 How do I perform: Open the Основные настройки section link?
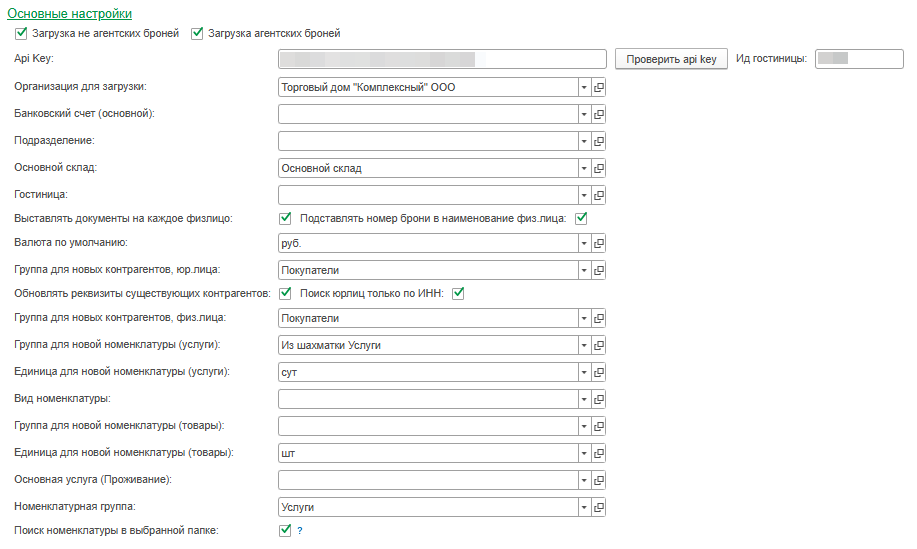pos(69,14)
